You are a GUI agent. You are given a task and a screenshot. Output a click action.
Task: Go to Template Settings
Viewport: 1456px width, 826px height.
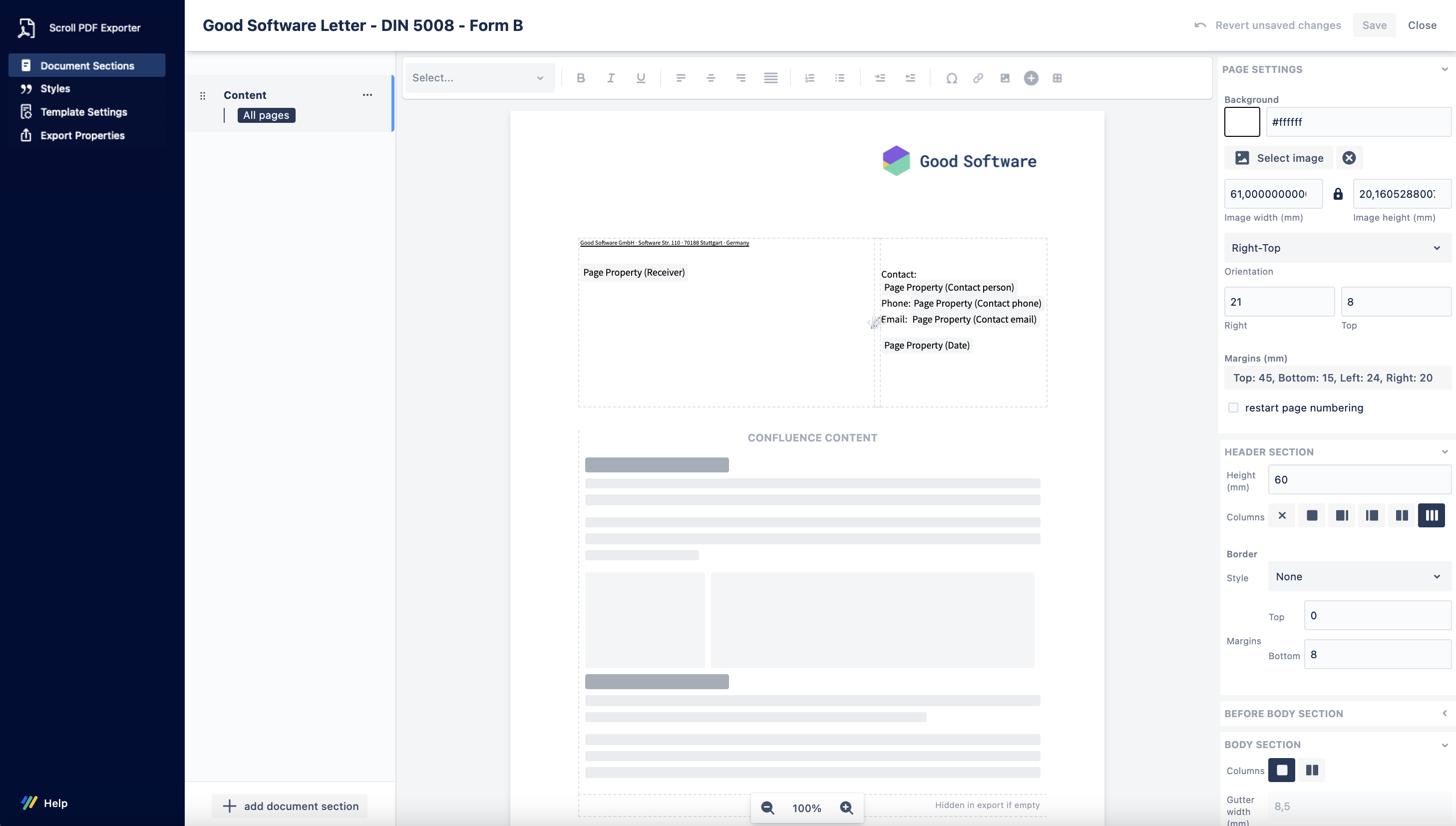[83, 112]
